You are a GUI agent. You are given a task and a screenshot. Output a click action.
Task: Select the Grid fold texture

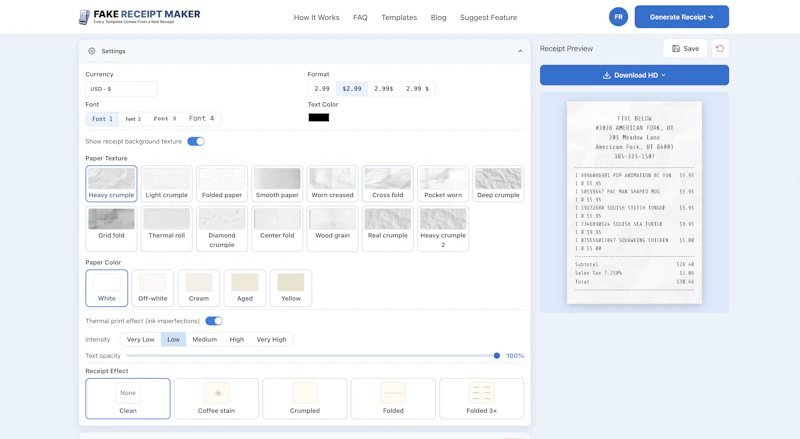pos(111,229)
